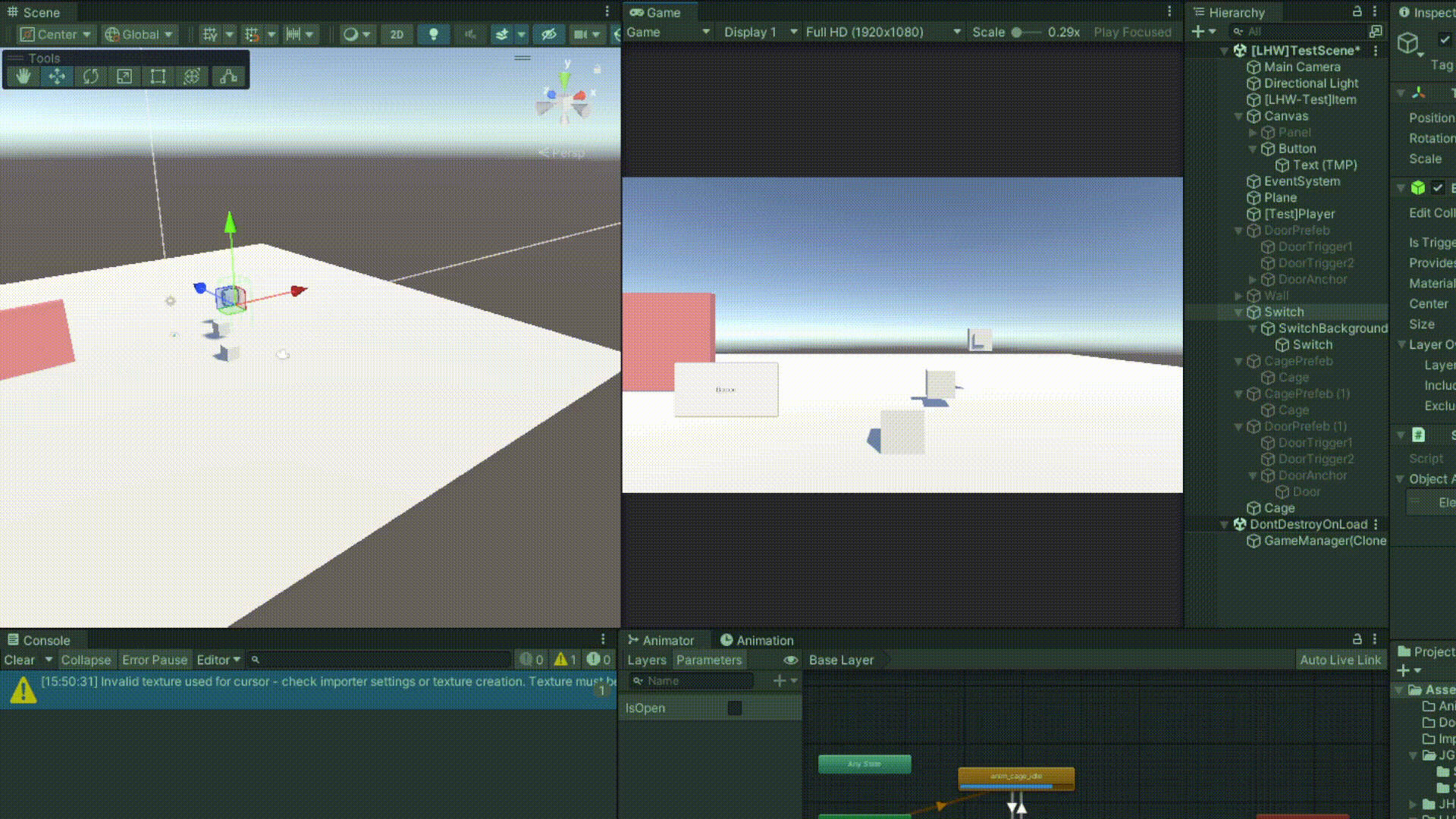Select the Rotate tool
The width and height of the screenshot is (1456, 819).
(91, 76)
